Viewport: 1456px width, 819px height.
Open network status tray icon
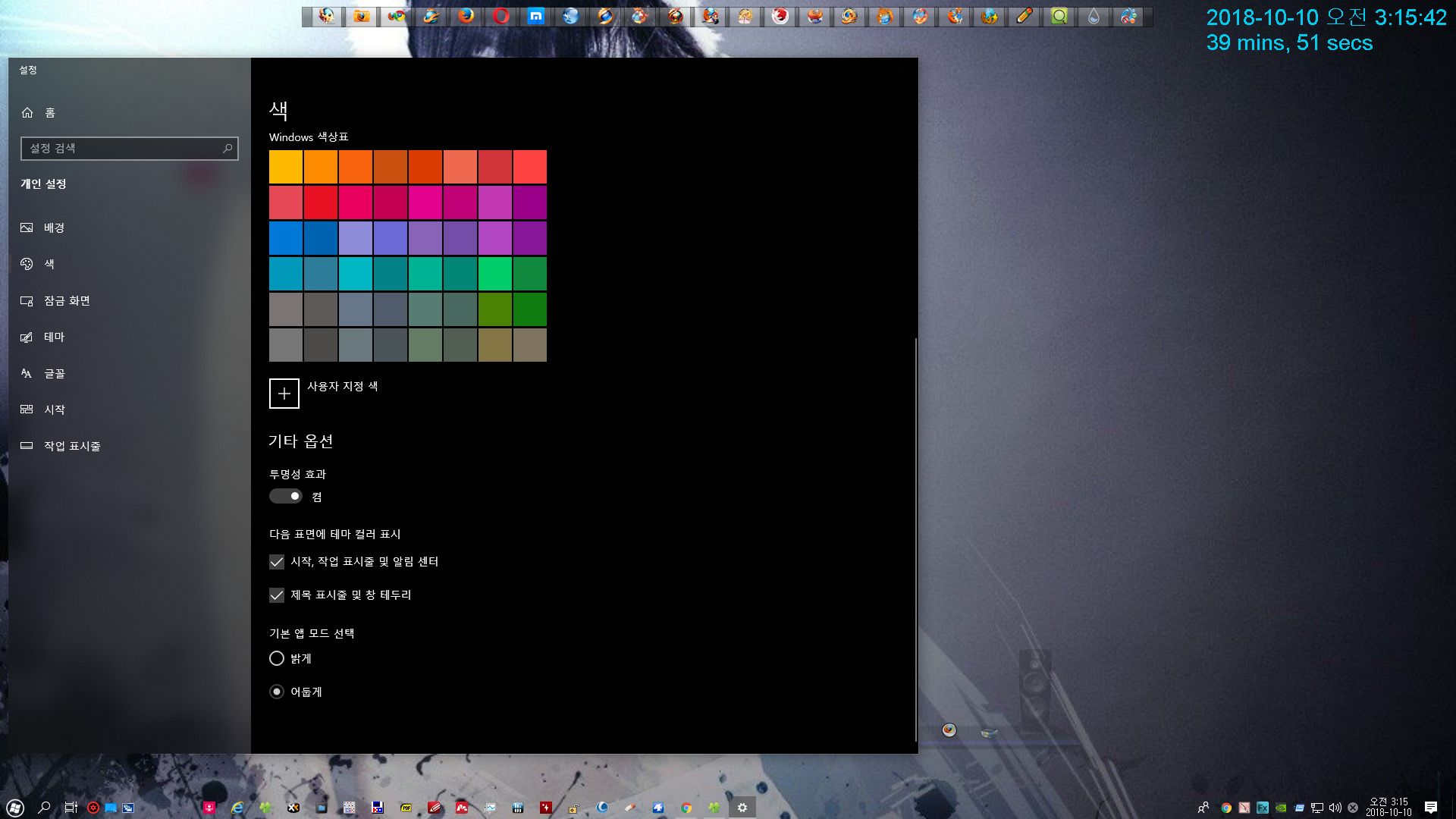tap(1317, 808)
